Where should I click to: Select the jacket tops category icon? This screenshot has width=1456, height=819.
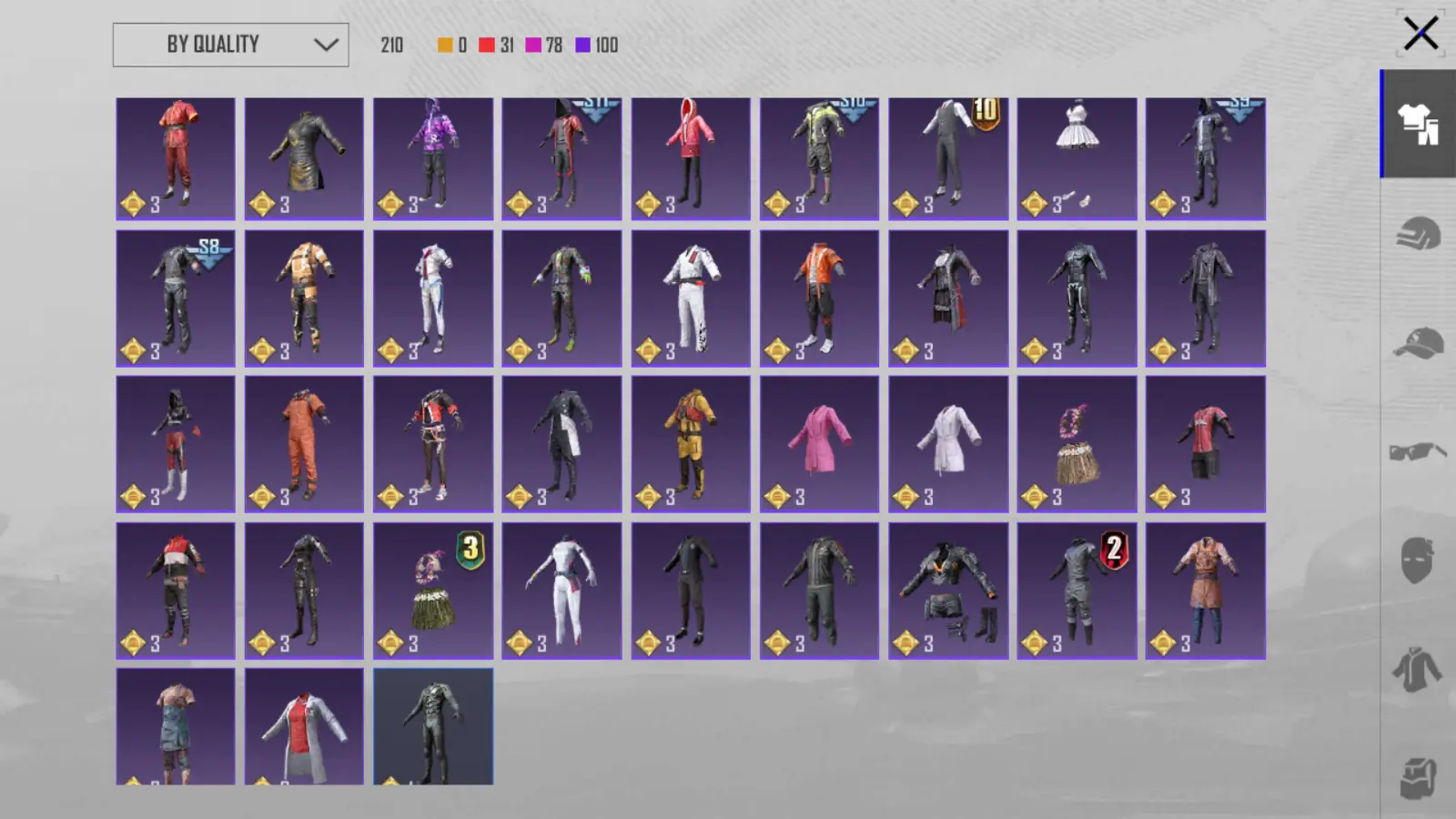1418,669
